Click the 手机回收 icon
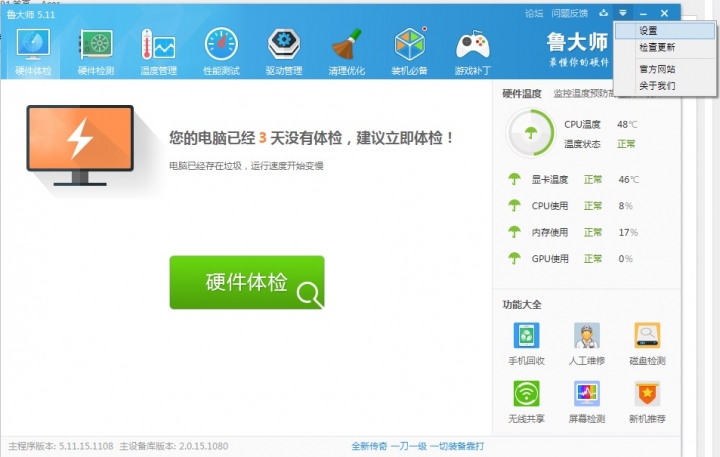The image size is (720, 457). (526, 336)
